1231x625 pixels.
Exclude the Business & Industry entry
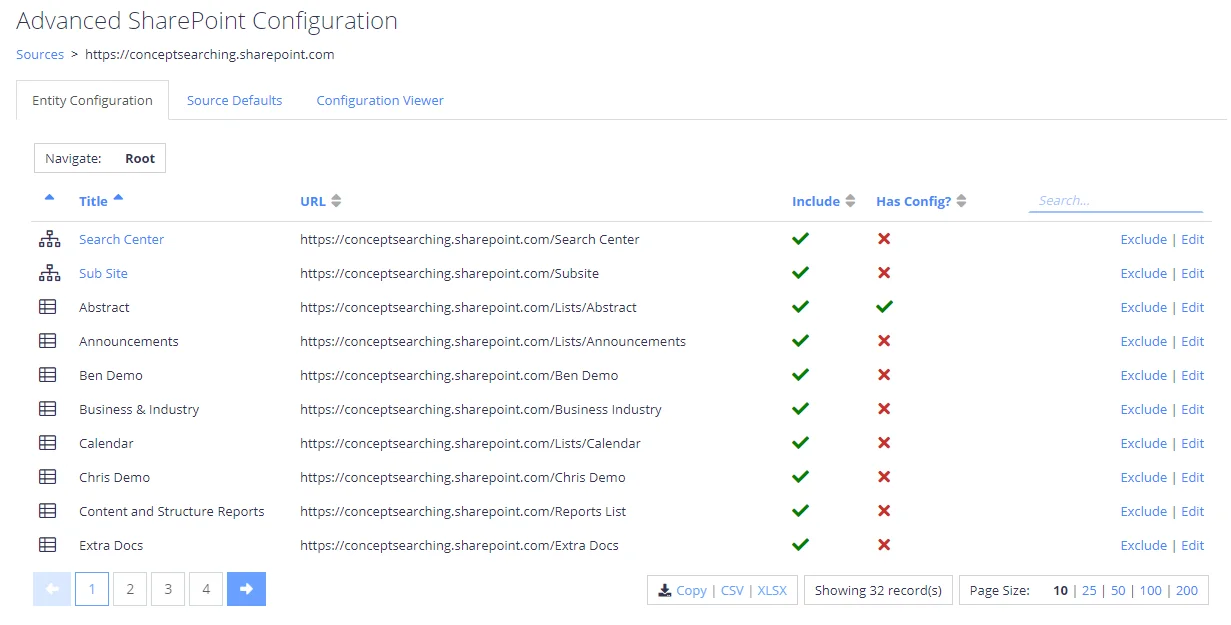[1143, 410]
